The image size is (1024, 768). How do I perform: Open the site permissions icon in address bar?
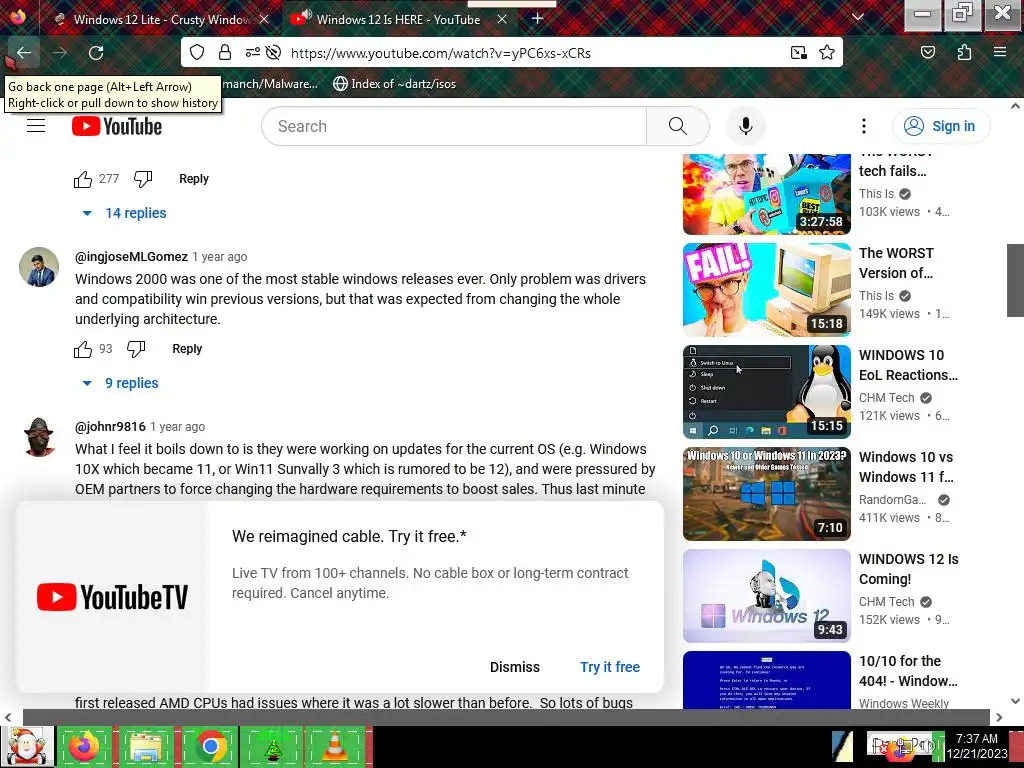tap(253, 52)
